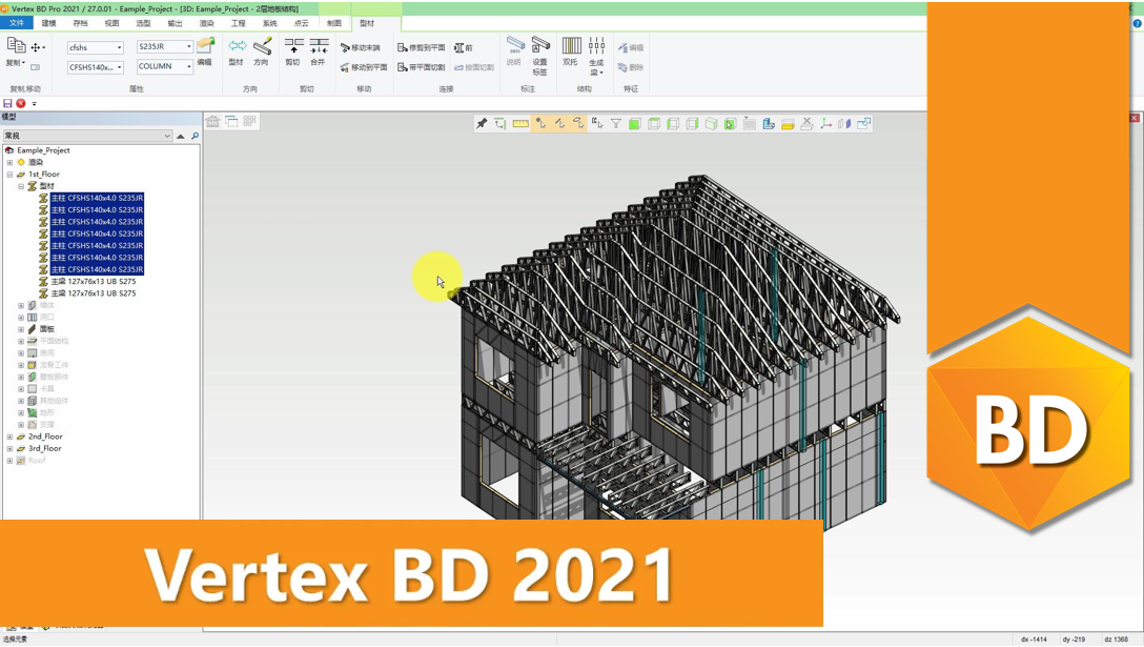Click the dy -219 status bar value
Image resolution: width=1144 pixels, height=647 pixels.
coord(1074,640)
